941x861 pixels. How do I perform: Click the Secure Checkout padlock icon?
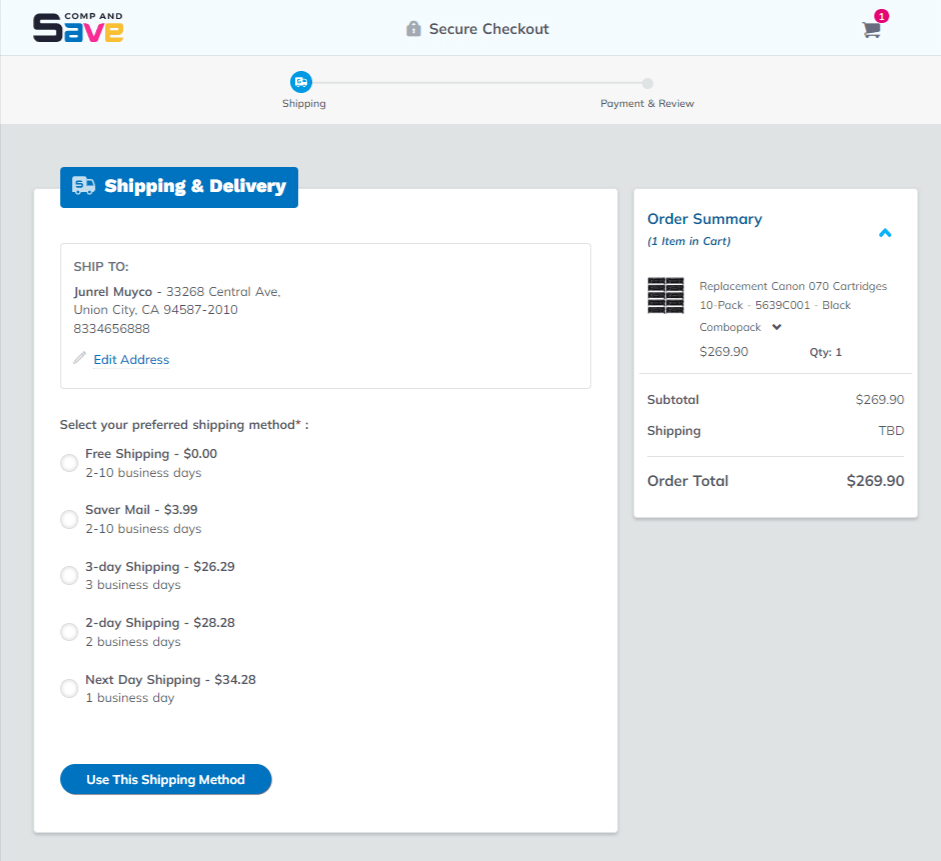pyautogui.click(x=414, y=29)
